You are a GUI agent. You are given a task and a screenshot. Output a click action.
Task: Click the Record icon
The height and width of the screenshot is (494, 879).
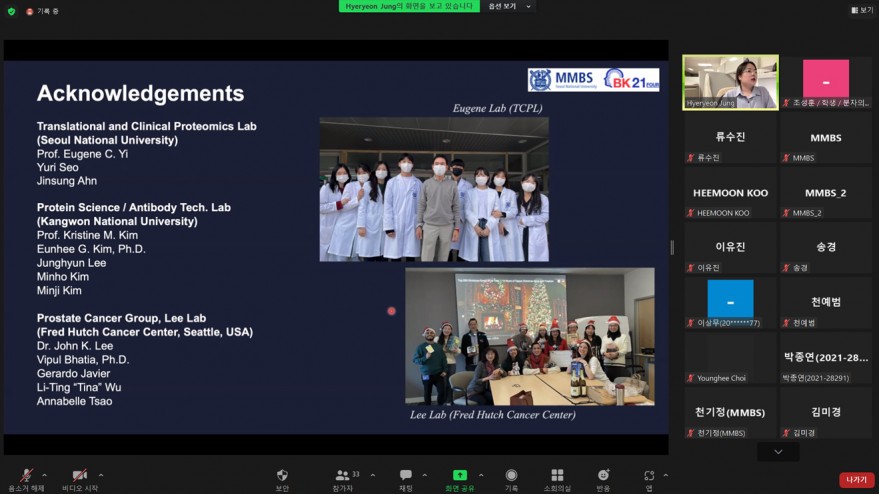pos(511,475)
